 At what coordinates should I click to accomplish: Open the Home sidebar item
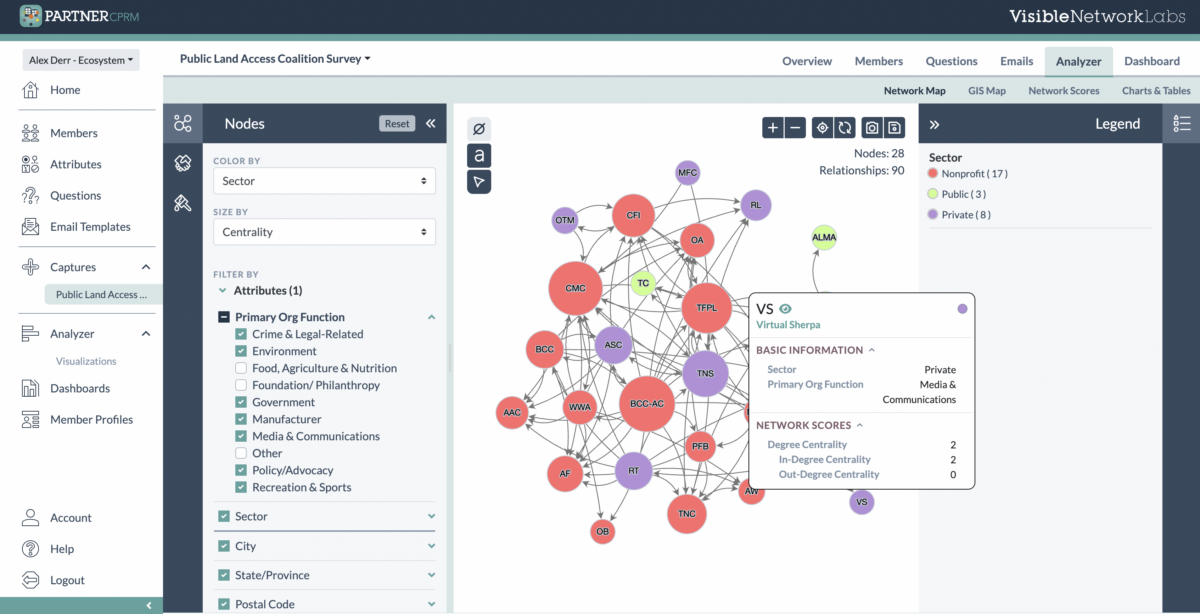click(x=65, y=90)
